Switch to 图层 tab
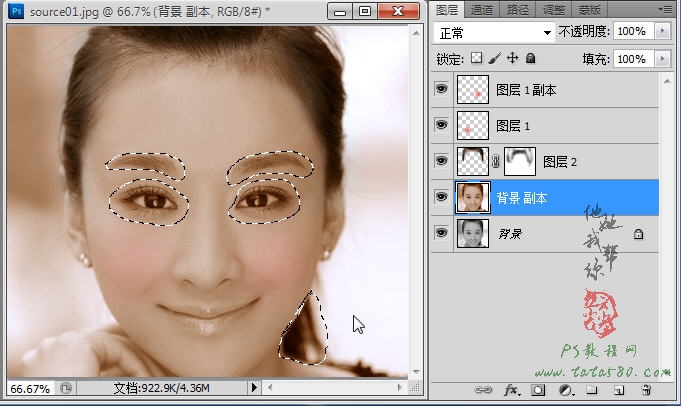 click(x=447, y=10)
